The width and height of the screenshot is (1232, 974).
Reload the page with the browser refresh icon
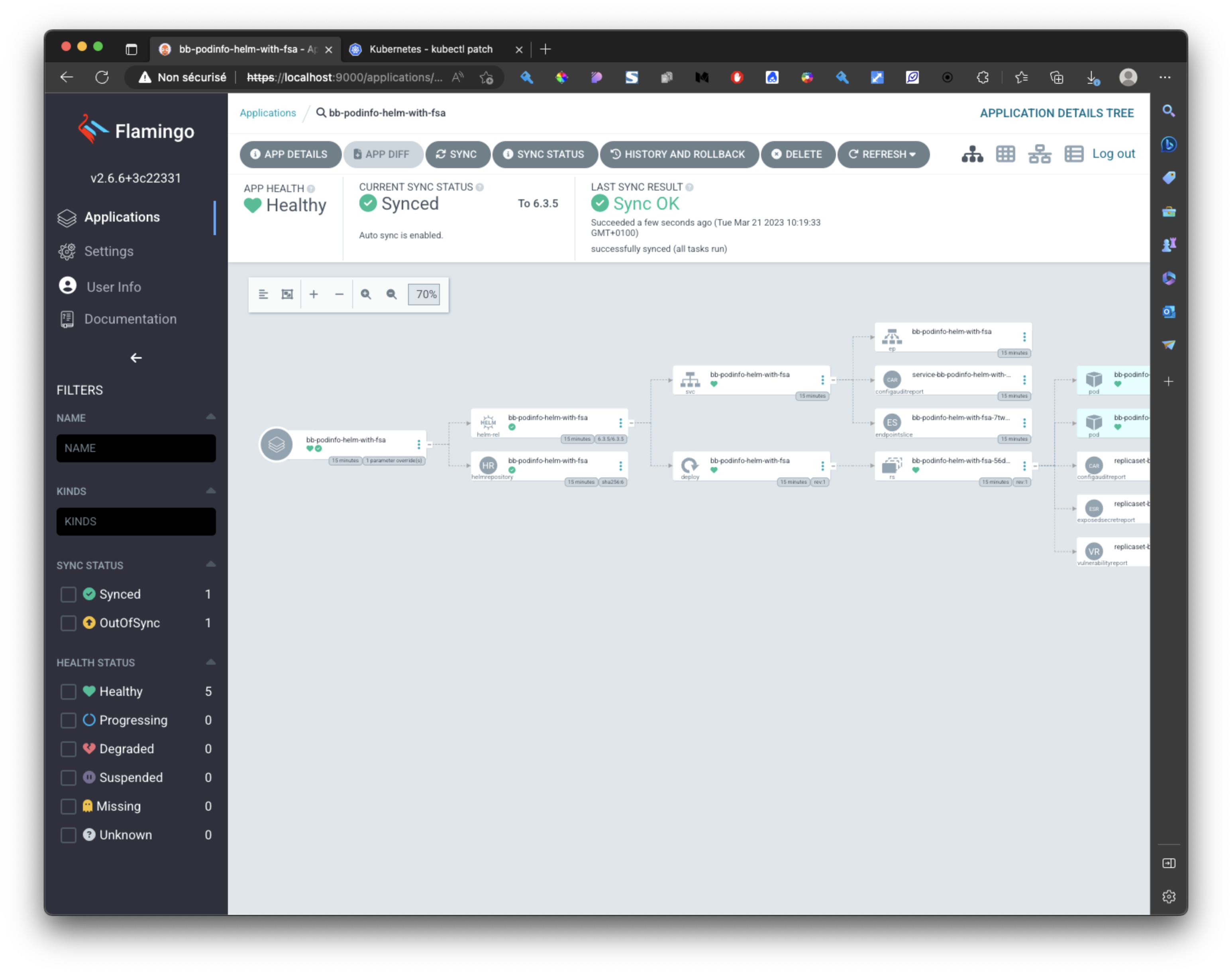coord(102,77)
